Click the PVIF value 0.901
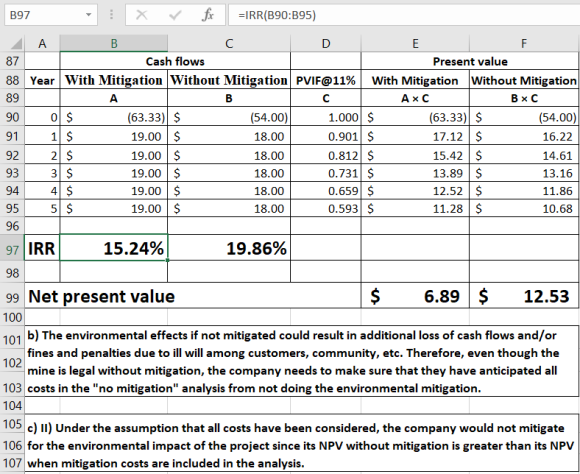580x474 pixels. (326, 136)
